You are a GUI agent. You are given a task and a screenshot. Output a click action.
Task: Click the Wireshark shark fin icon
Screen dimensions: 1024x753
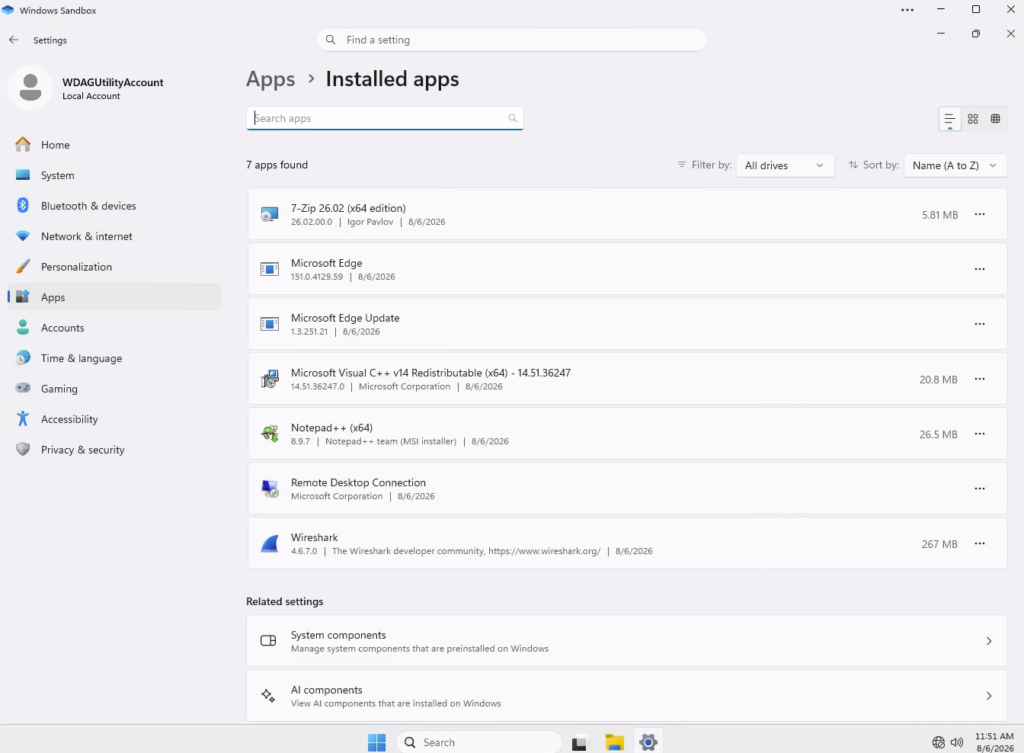(x=269, y=543)
